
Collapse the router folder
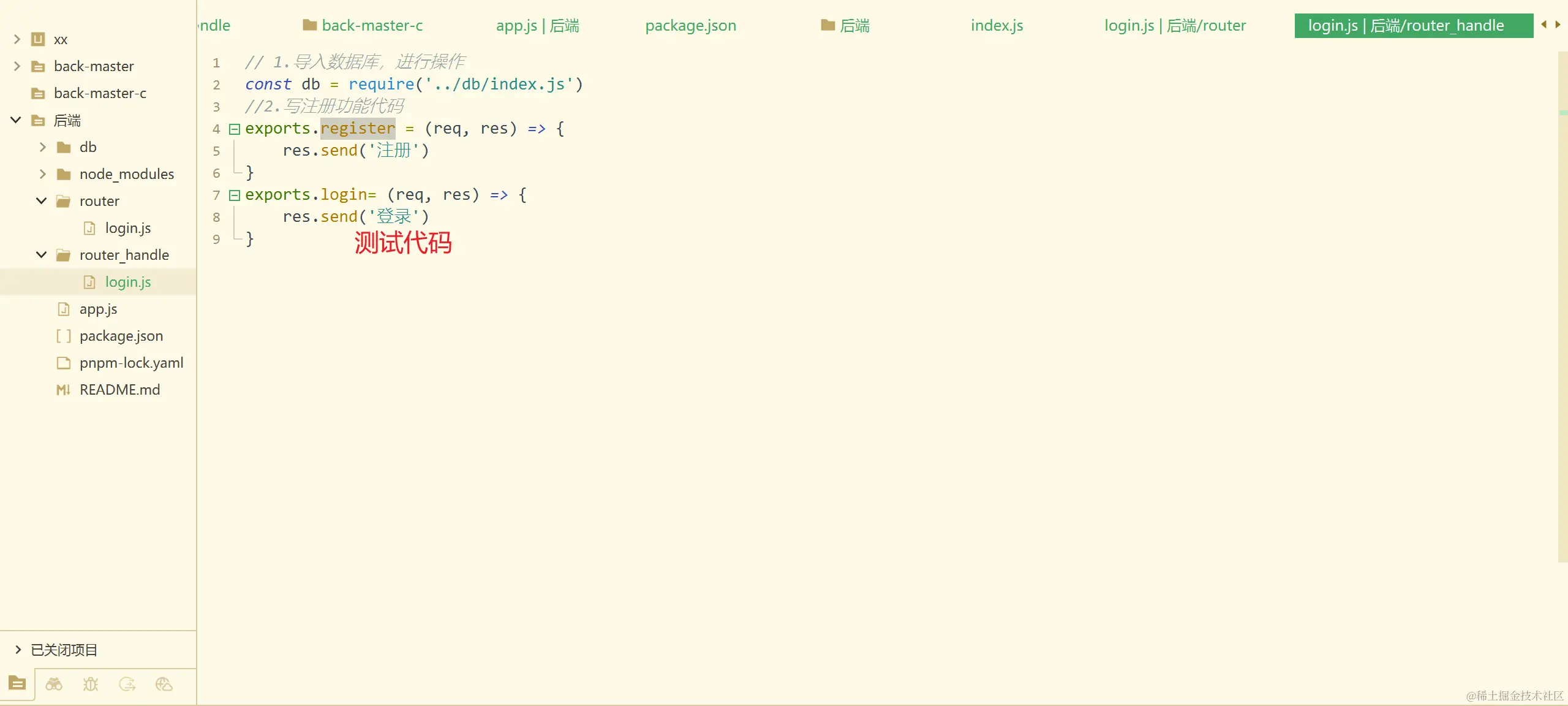pos(40,200)
